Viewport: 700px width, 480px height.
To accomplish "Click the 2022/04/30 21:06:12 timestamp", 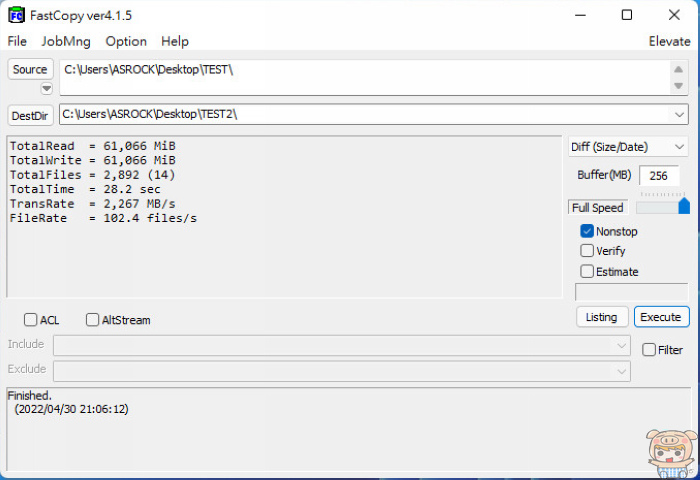I will 71,409.
